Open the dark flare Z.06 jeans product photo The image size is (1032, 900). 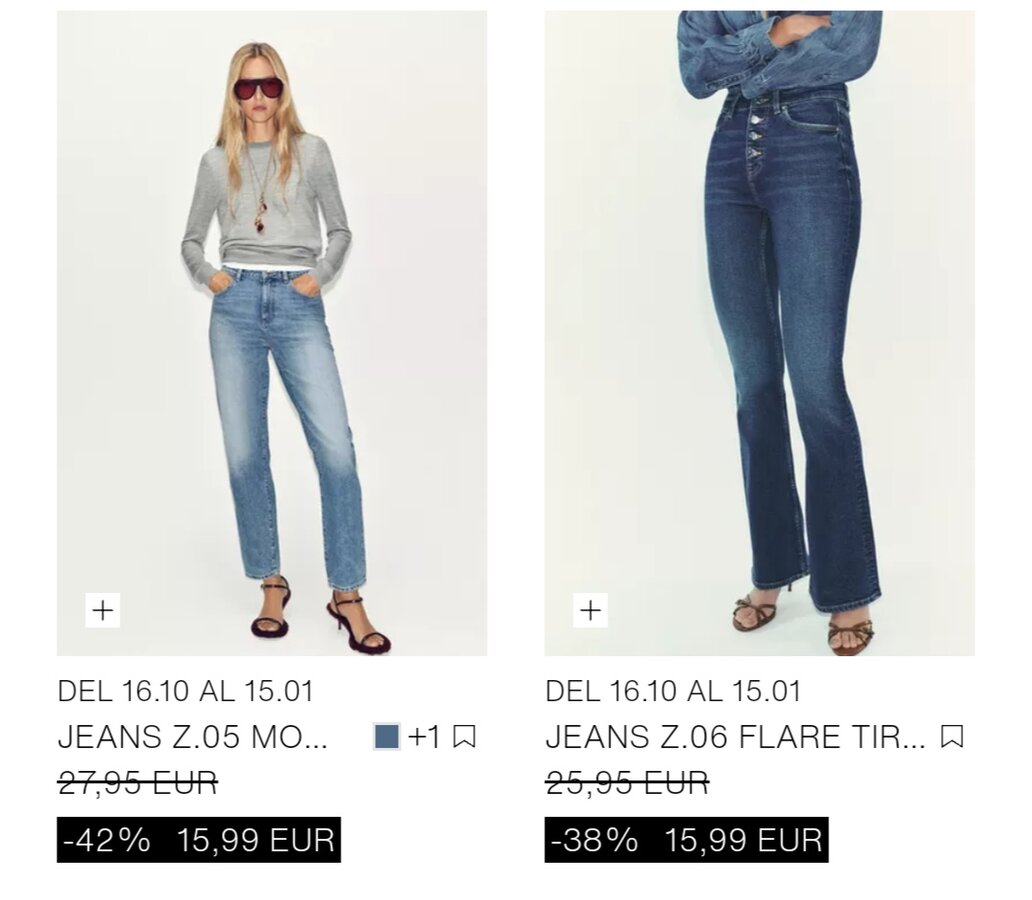(760, 333)
